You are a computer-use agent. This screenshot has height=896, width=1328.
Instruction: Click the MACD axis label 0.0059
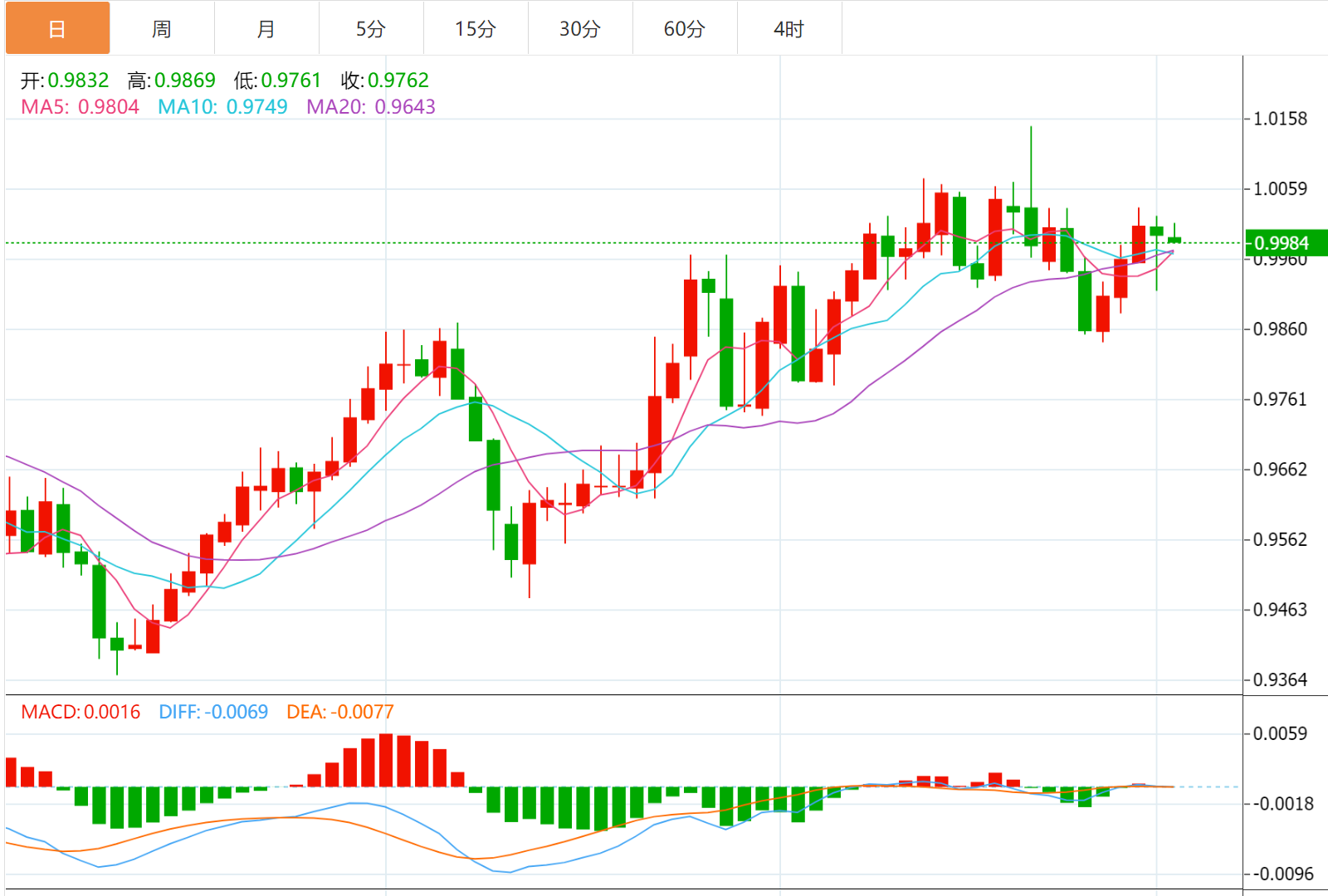click(x=1280, y=733)
